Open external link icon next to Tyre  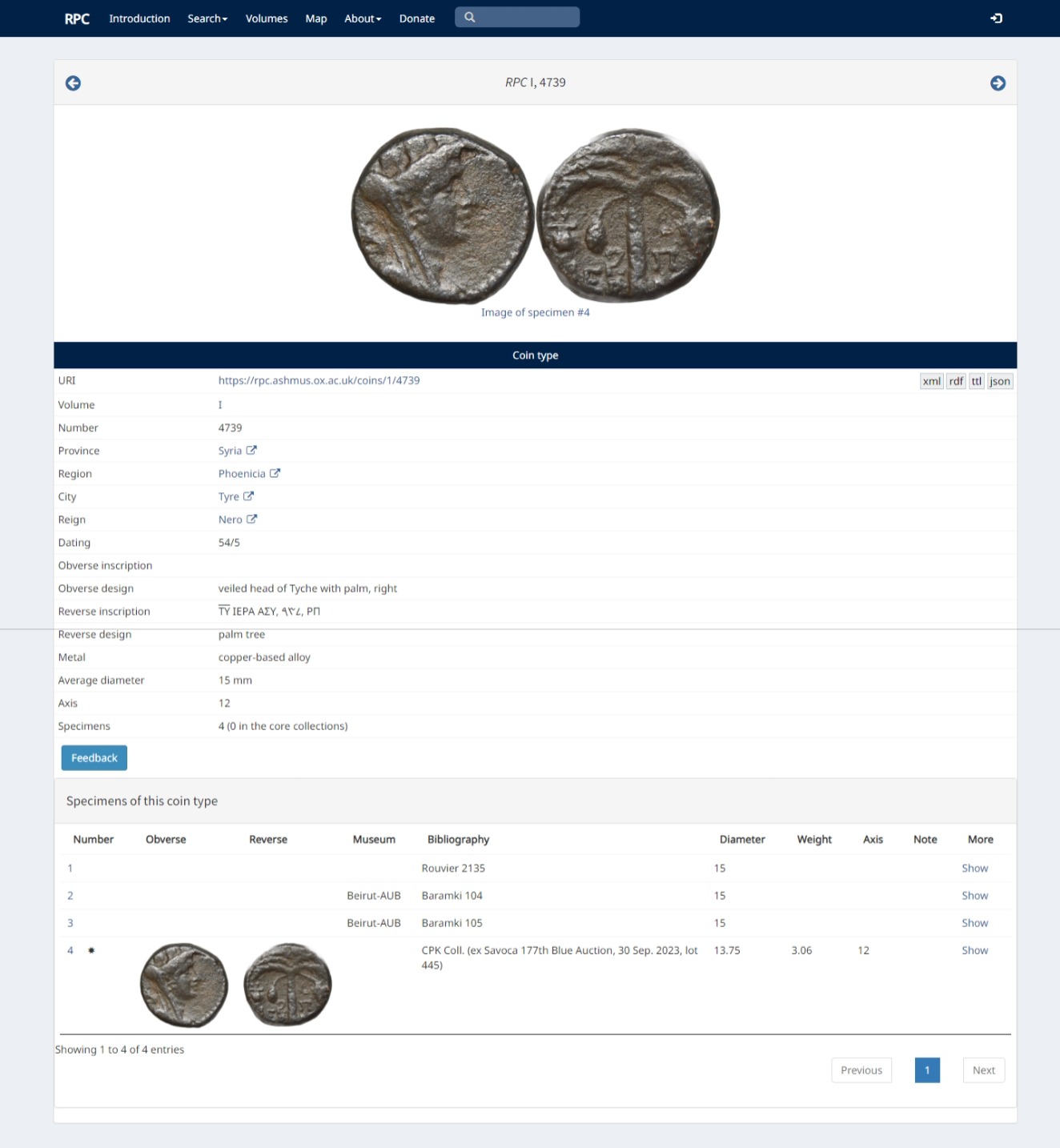pyautogui.click(x=248, y=496)
